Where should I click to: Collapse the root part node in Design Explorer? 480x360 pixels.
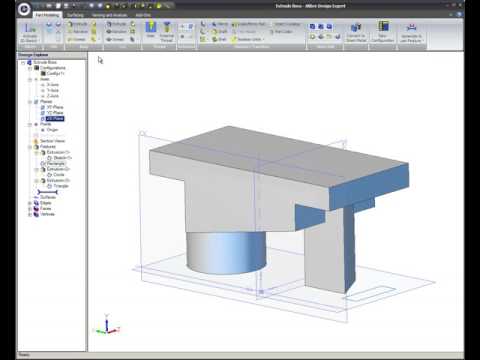pos(23,62)
